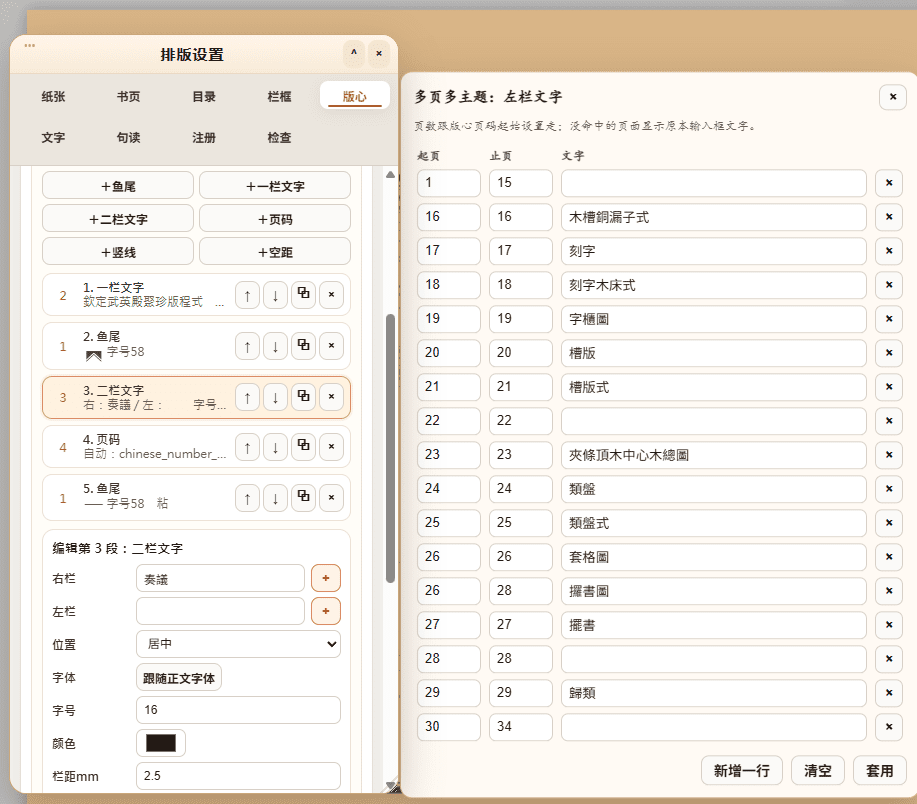The height and width of the screenshot is (804, 917).
Task: Open multi-page themes for 右栏
Action: click(x=326, y=578)
